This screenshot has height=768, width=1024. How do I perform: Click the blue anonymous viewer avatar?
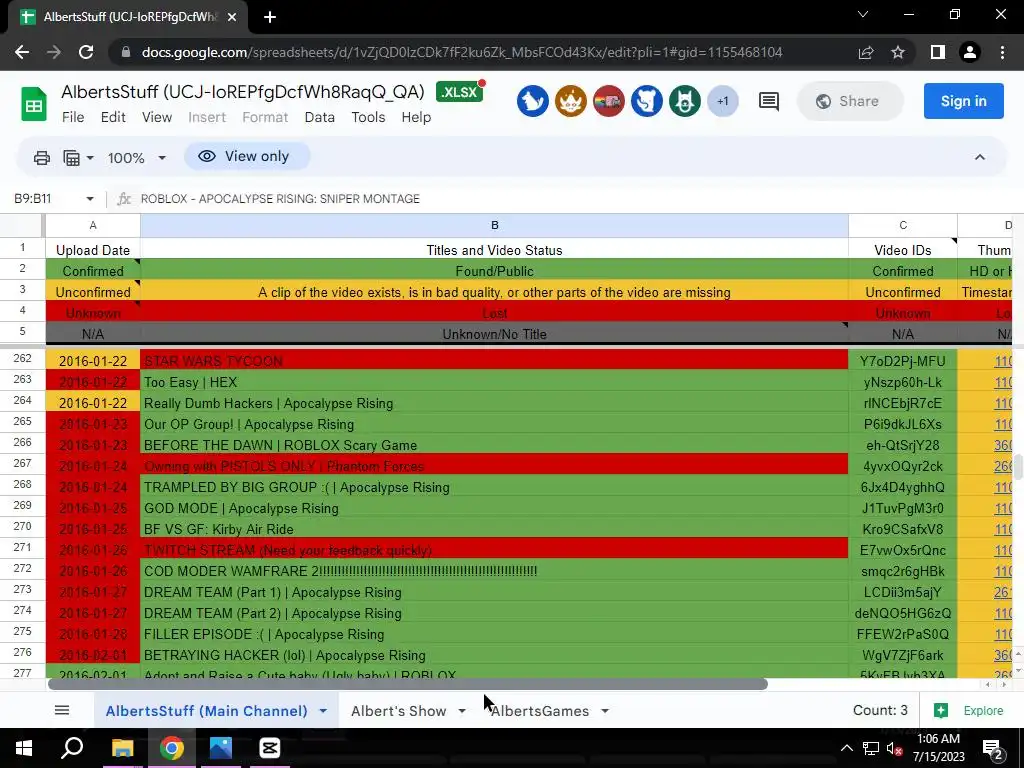[x=532, y=101]
